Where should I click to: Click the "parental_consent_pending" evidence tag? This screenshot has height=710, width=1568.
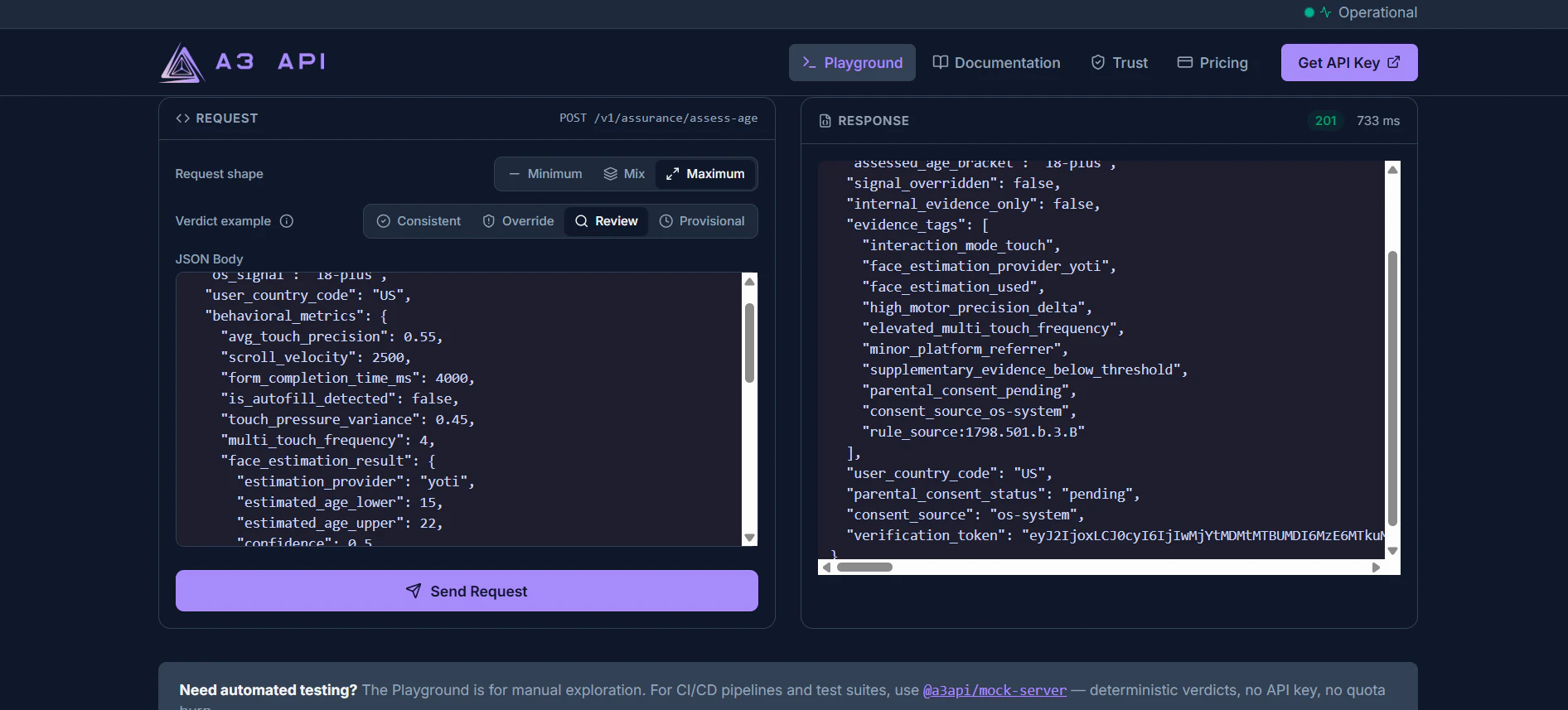point(969,390)
